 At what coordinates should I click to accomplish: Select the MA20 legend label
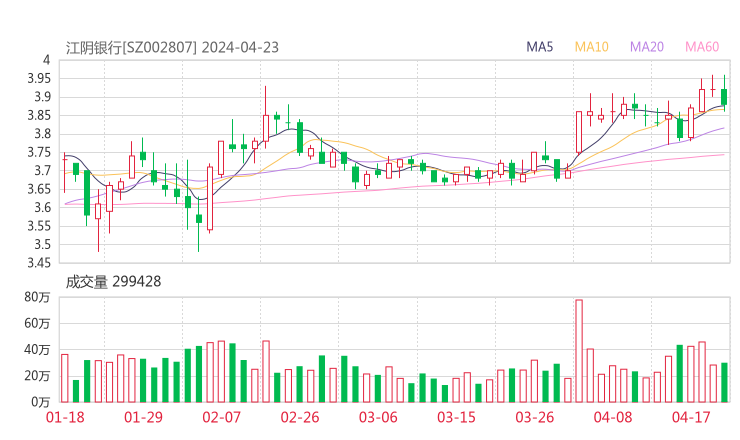tap(647, 47)
